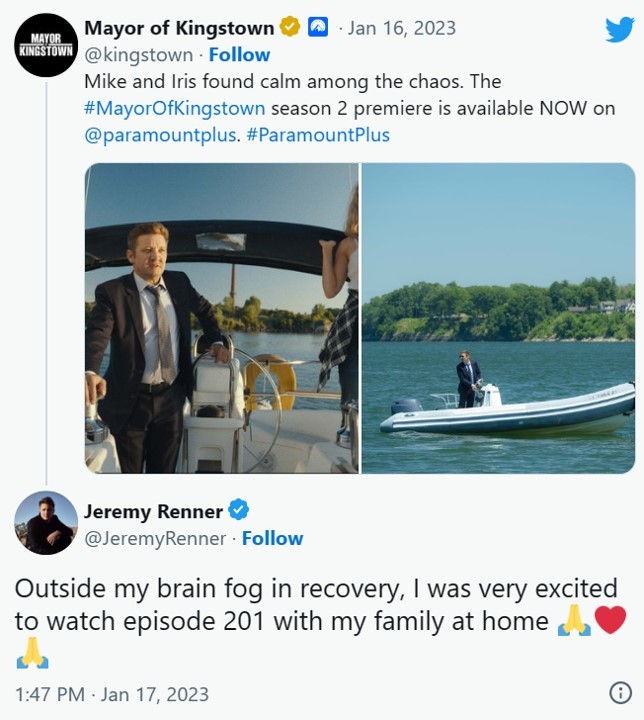Click the gold verified badge
Image resolution: width=644 pixels, height=720 pixels.
click(289, 29)
